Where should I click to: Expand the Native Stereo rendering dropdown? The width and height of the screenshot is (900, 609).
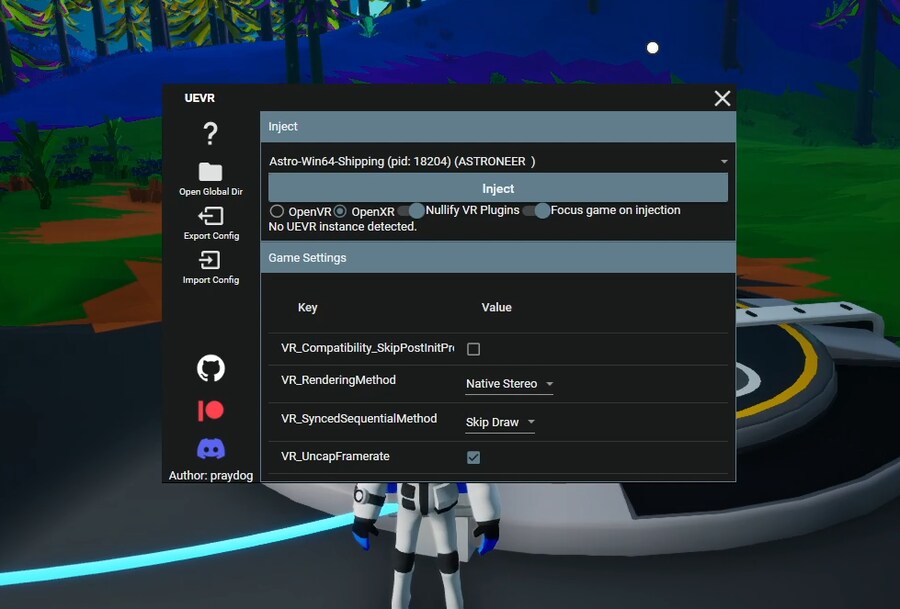pos(509,384)
